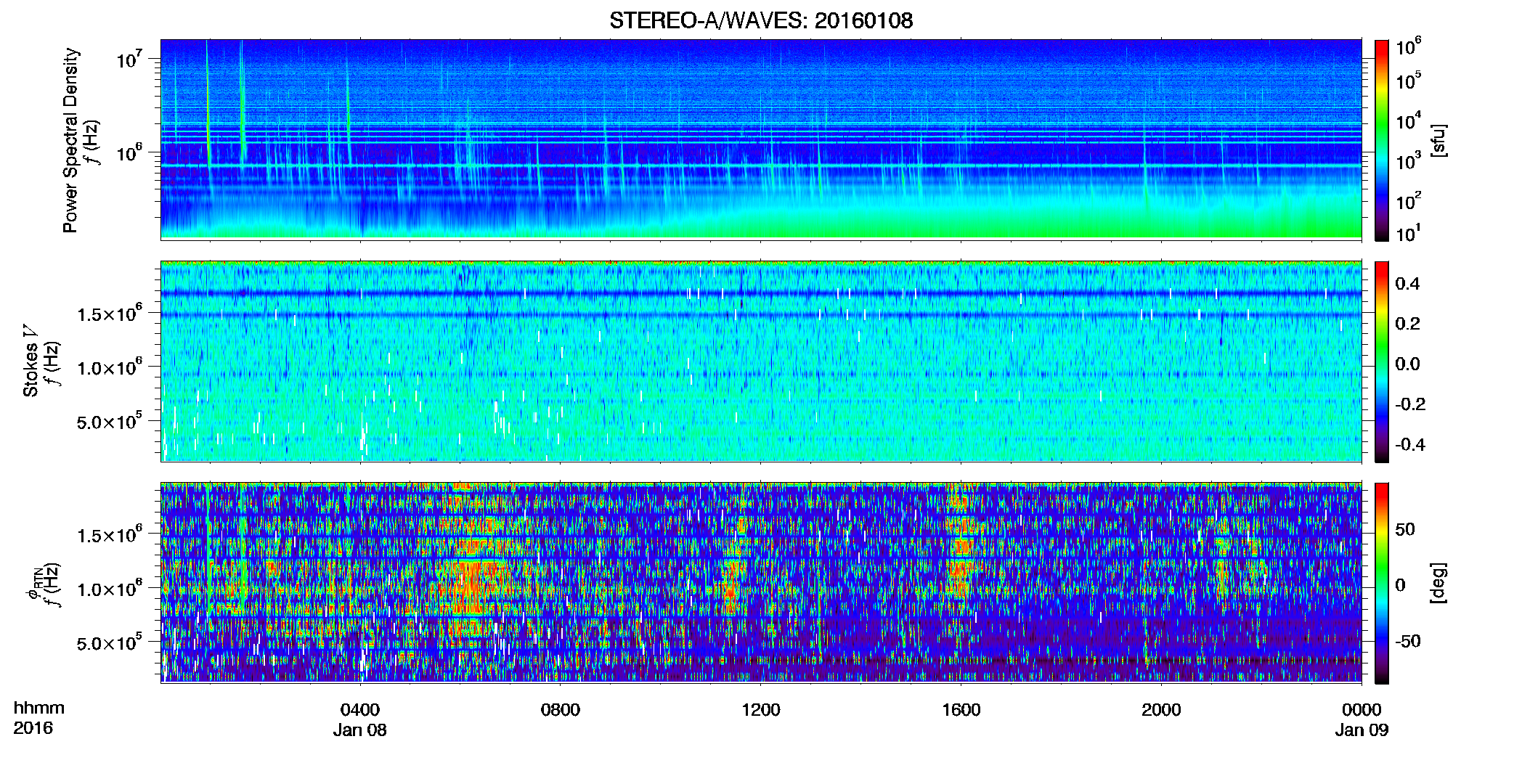Click the 50 value on degrees color scale
The image size is (1522, 784).
point(1405,529)
